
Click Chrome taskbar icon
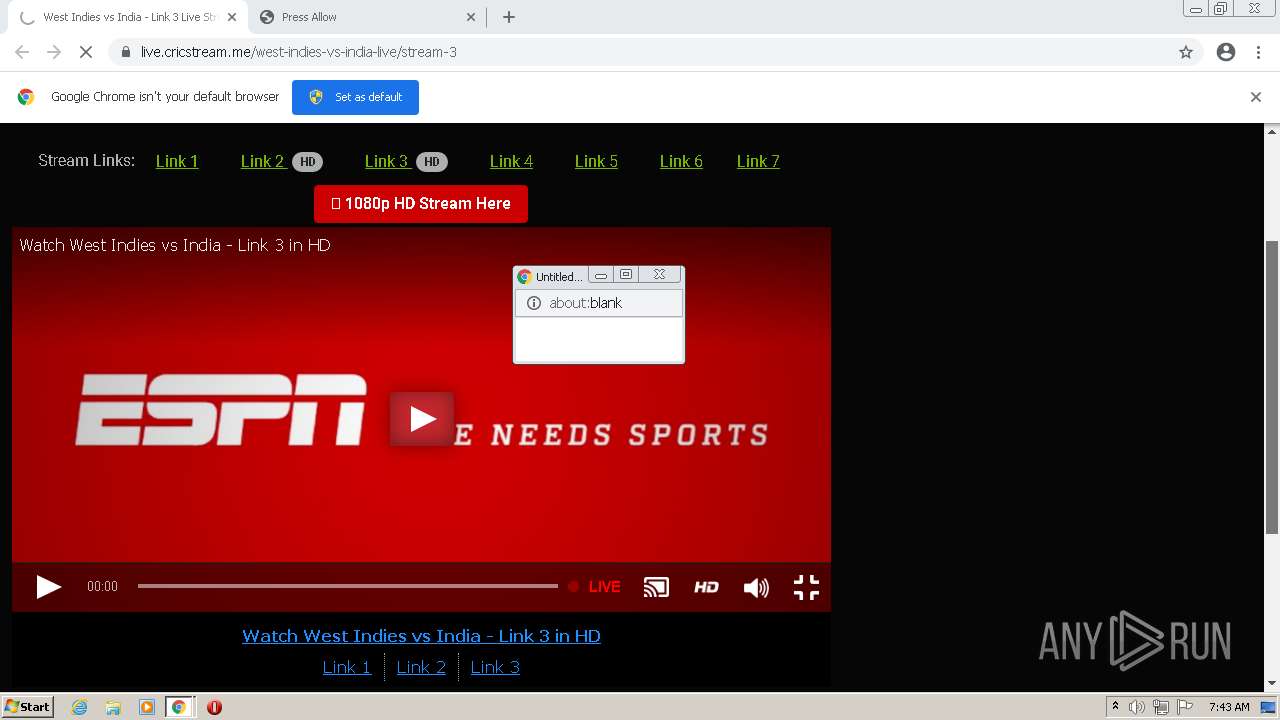179,707
